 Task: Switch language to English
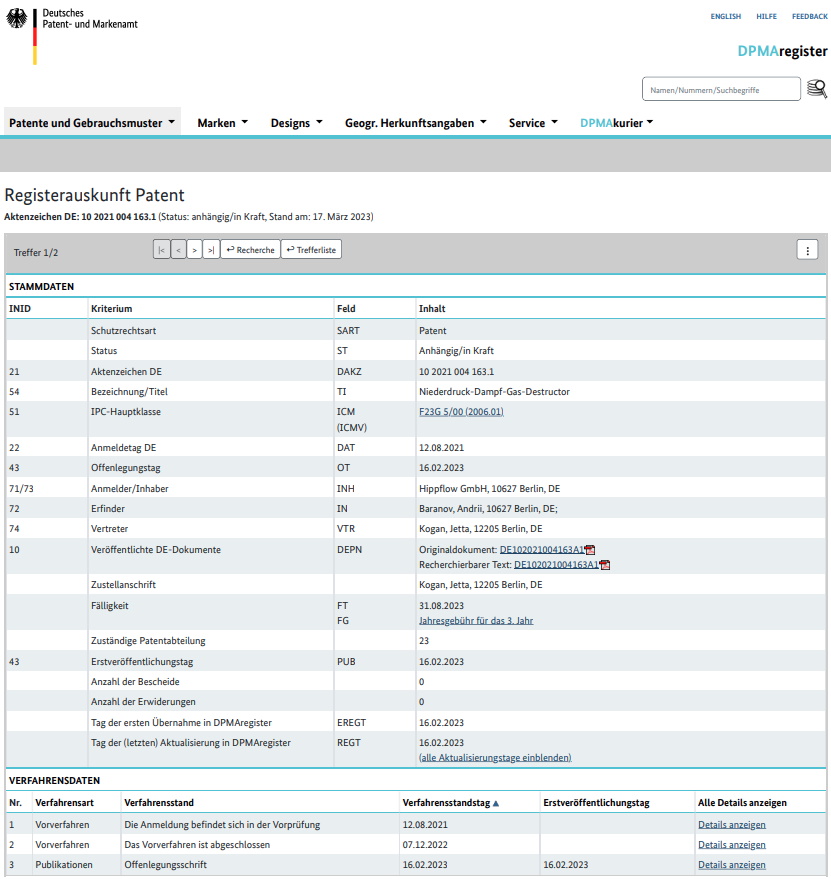coord(725,17)
